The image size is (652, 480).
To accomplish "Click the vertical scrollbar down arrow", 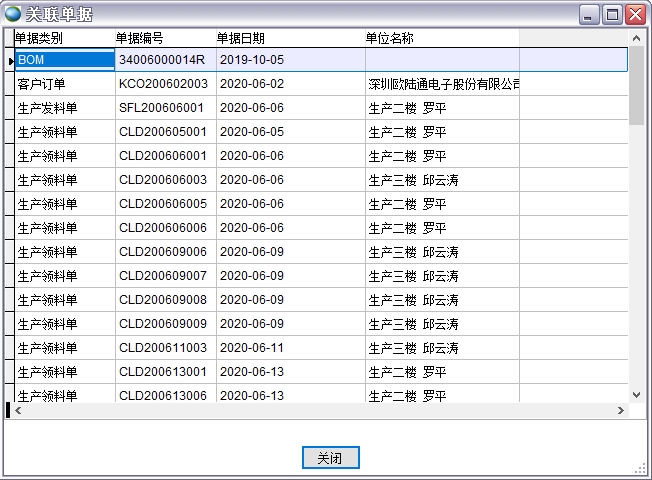I will tap(636, 394).
